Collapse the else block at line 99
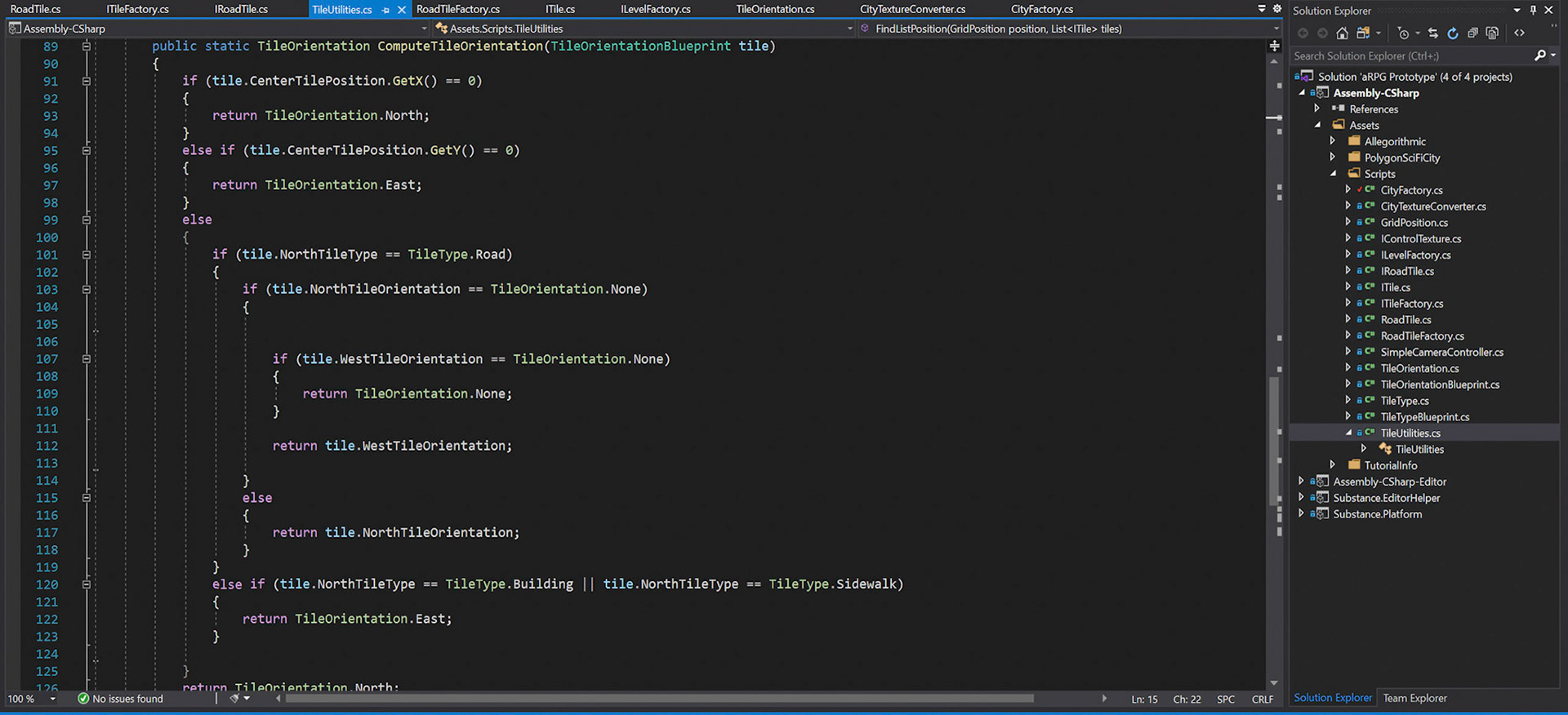Screen dimensions: 1568x715 pyautogui.click(x=86, y=220)
